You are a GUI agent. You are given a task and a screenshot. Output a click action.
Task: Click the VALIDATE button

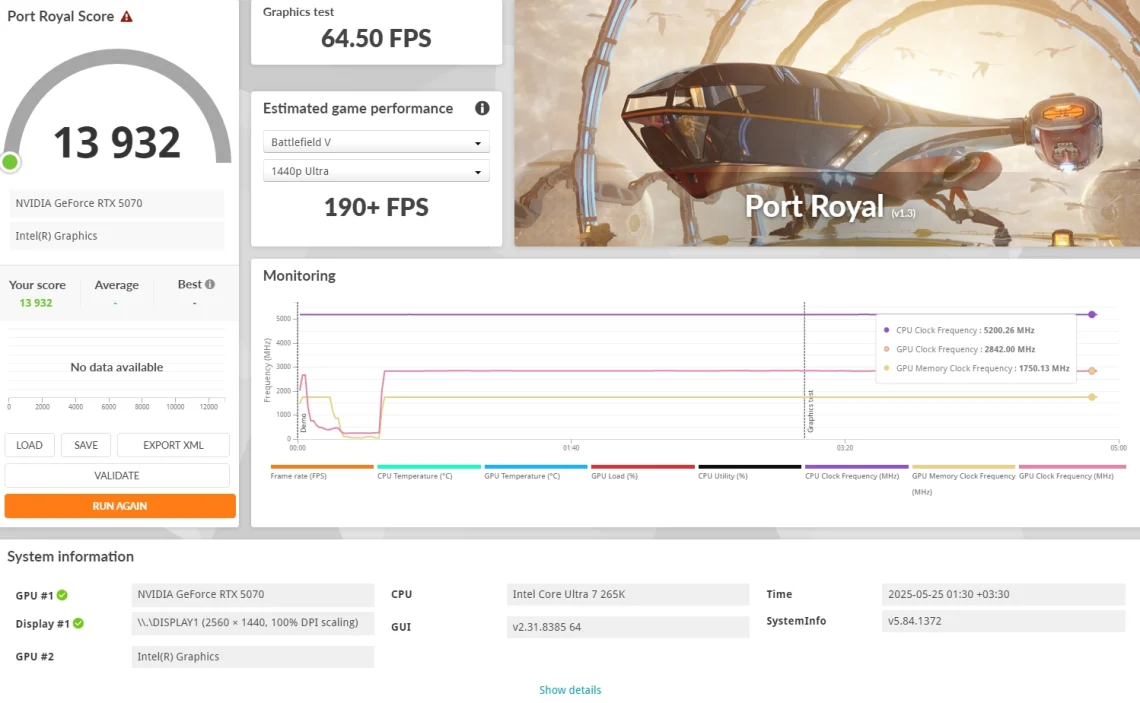117,475
